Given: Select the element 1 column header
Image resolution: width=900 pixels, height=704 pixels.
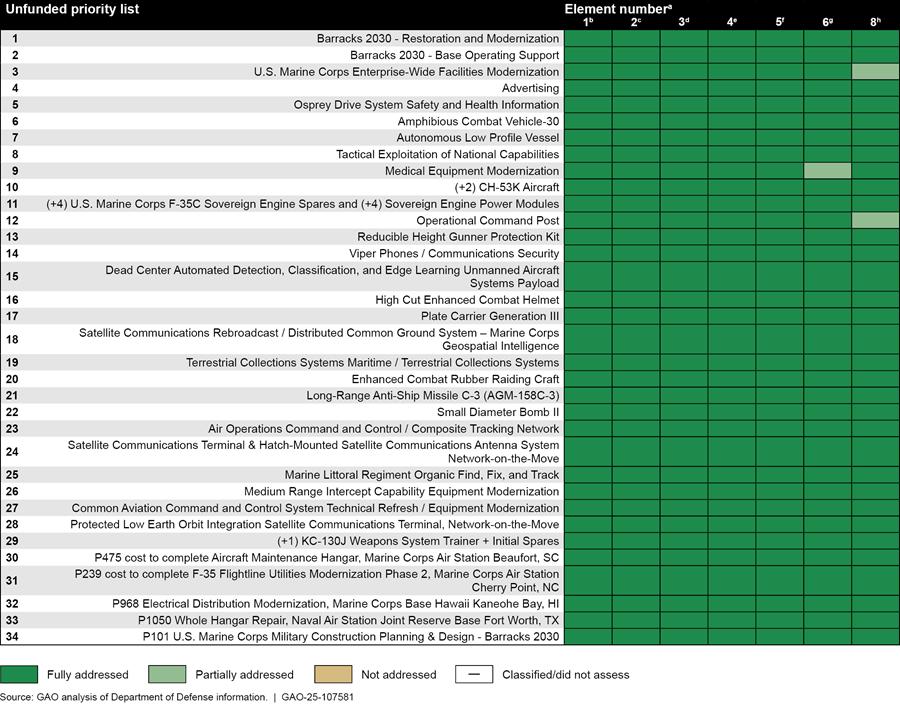Looking at the screenshot, I should [x=588, y=21].
